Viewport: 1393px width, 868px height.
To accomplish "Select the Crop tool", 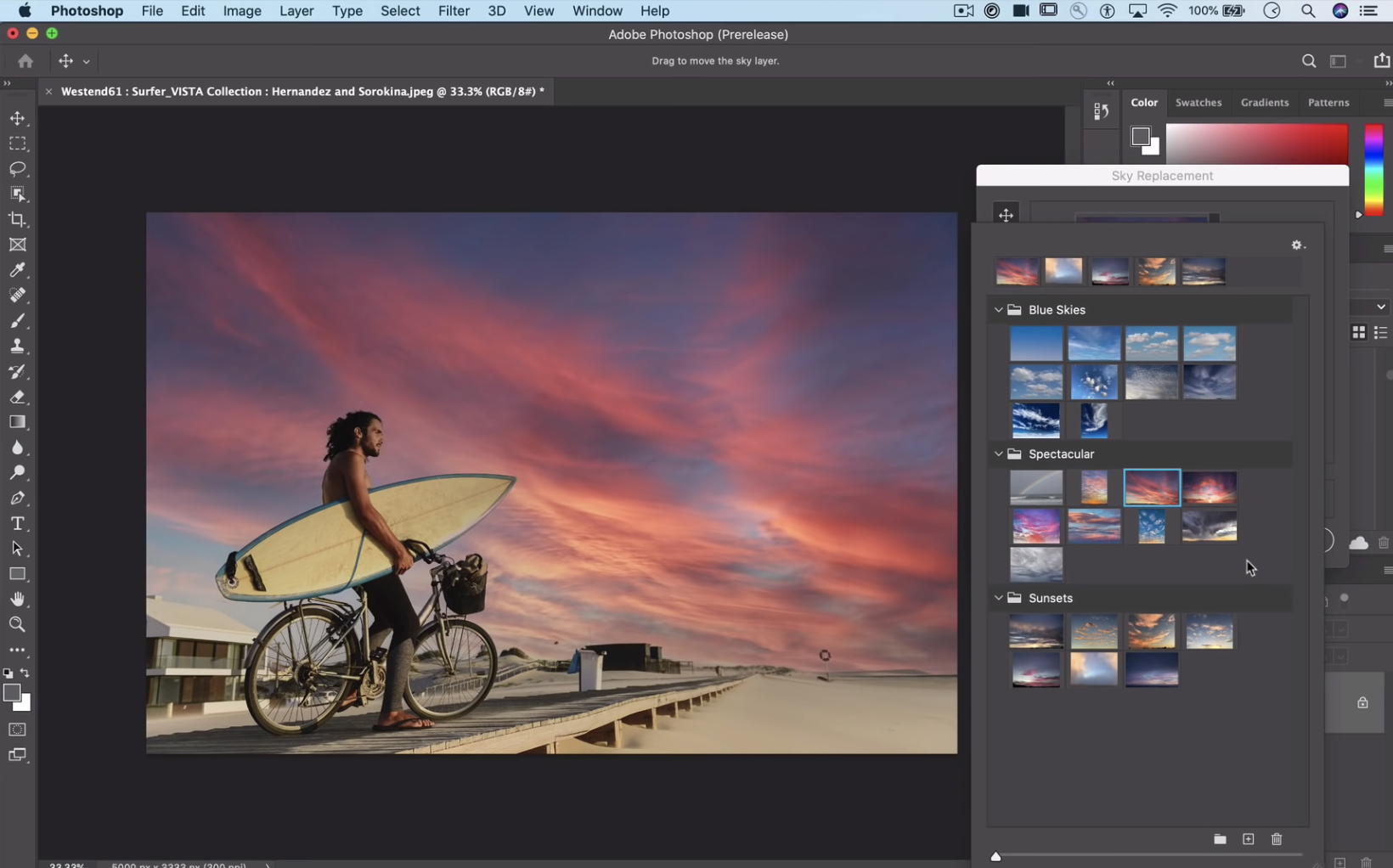I will click(17, 220).
